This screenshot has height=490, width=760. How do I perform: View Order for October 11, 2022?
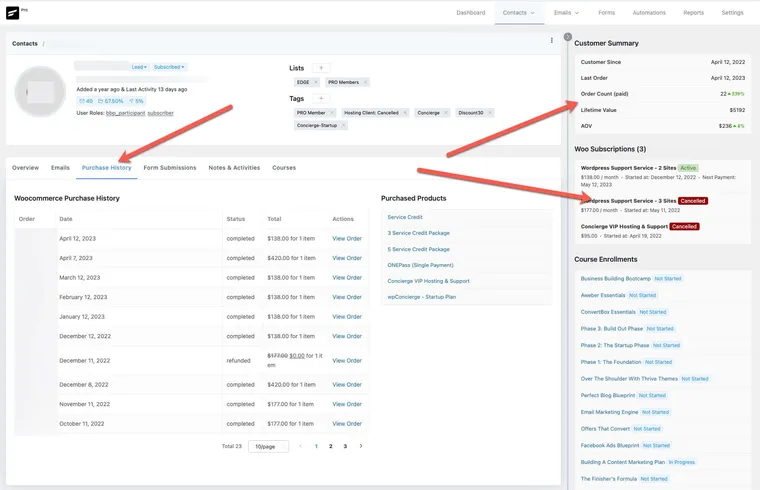coord(347,424)
